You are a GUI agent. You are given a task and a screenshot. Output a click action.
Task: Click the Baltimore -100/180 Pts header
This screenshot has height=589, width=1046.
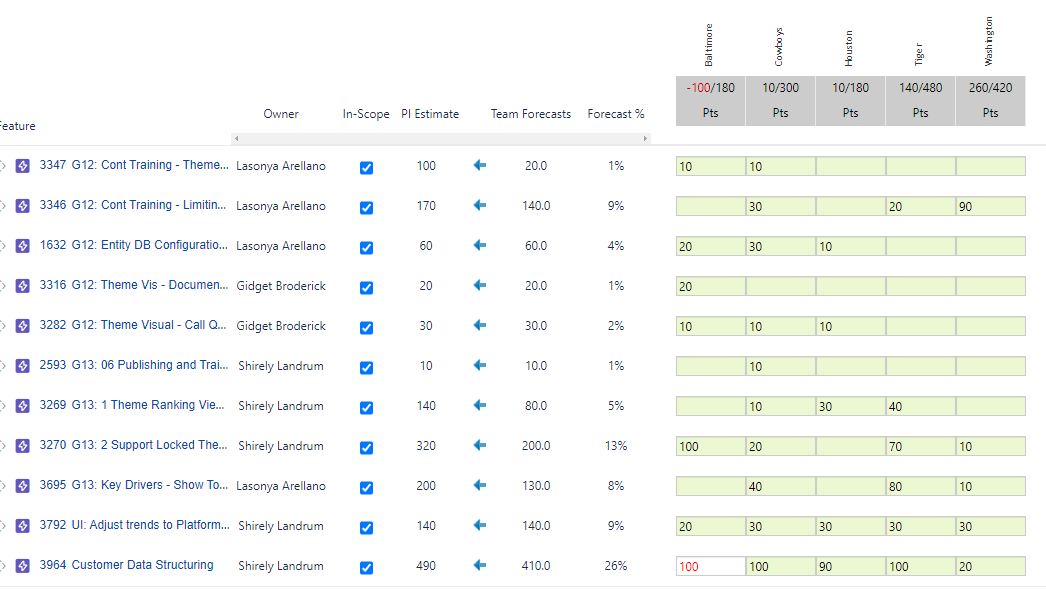tap(710, 101)
